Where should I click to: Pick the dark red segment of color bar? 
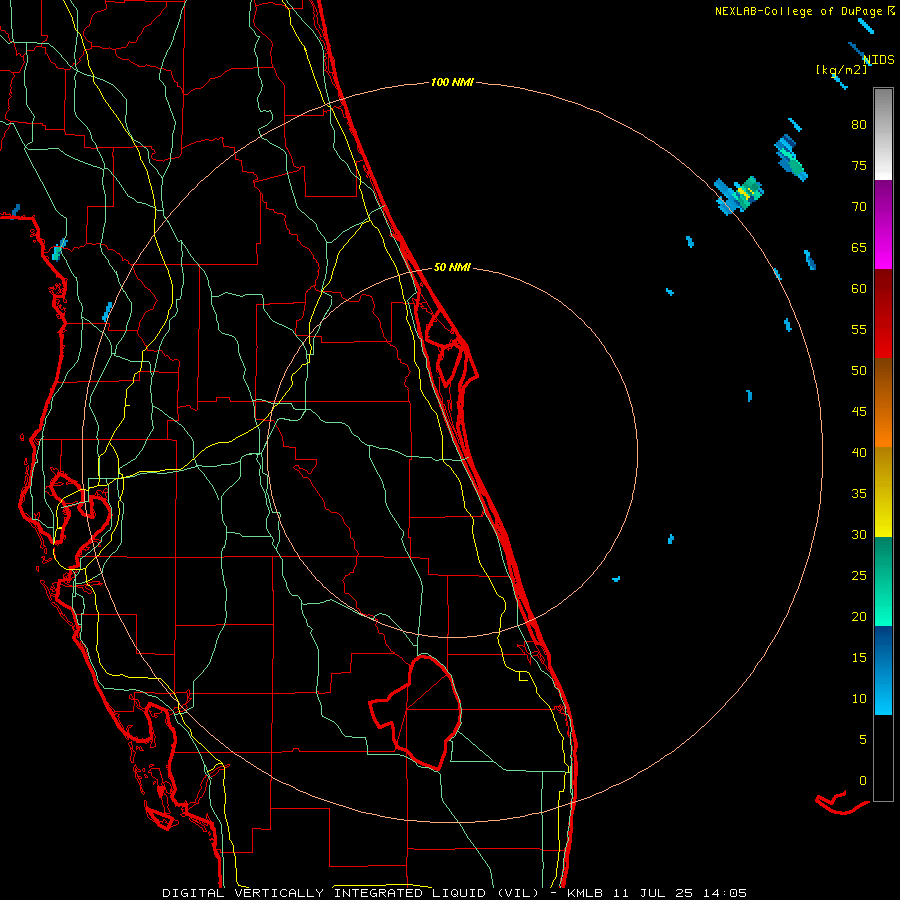883,313
